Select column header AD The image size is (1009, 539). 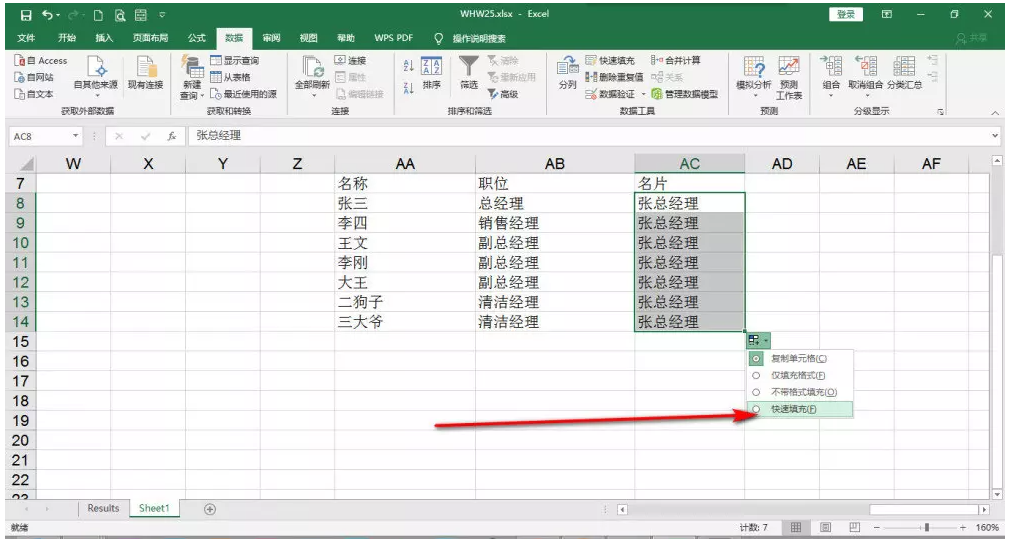pyautogui.click(x=782, y=164)
